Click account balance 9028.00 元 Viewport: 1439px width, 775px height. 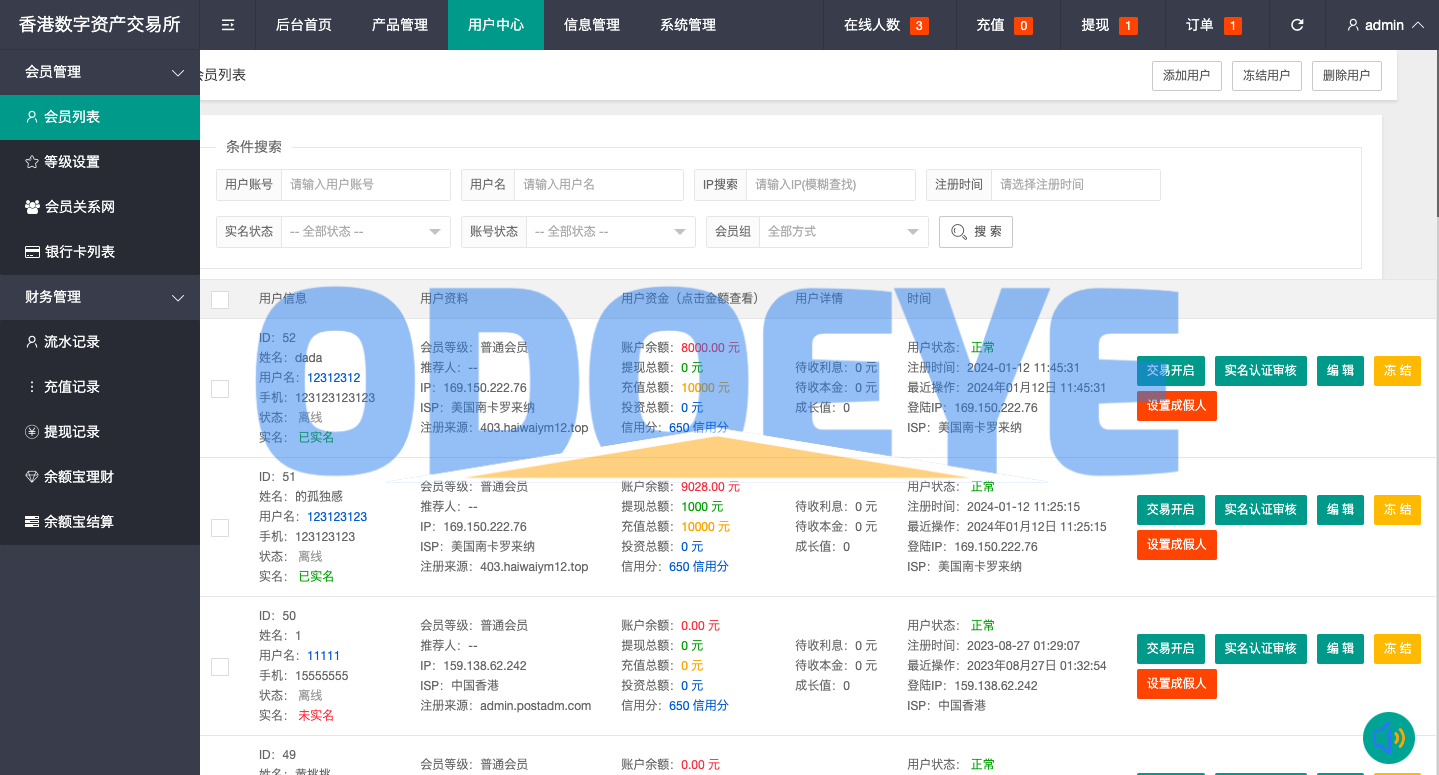pos(710,487)
